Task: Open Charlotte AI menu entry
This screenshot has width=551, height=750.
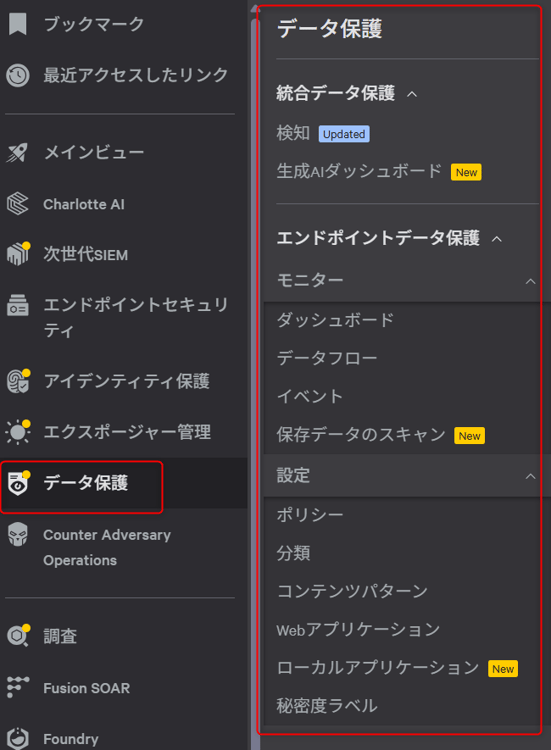Action: 84,204
